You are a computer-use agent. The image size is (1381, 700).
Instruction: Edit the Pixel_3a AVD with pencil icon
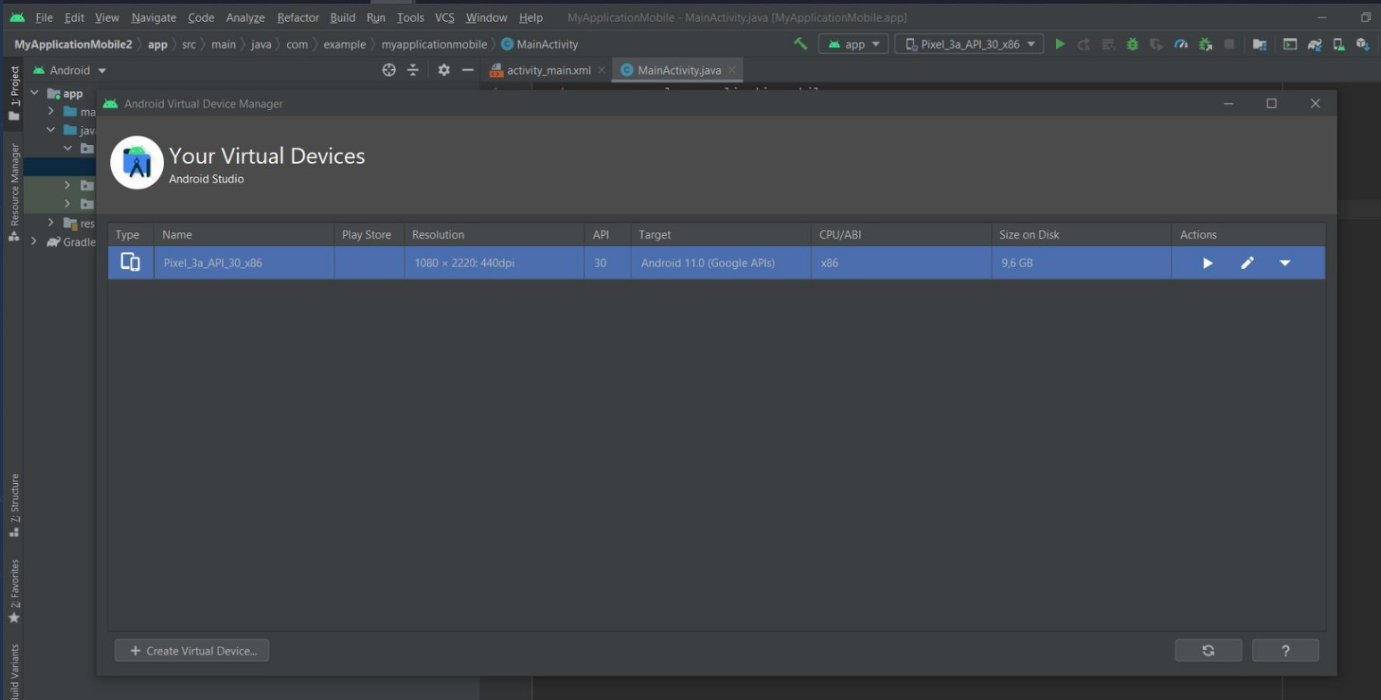coord(1247,263)
